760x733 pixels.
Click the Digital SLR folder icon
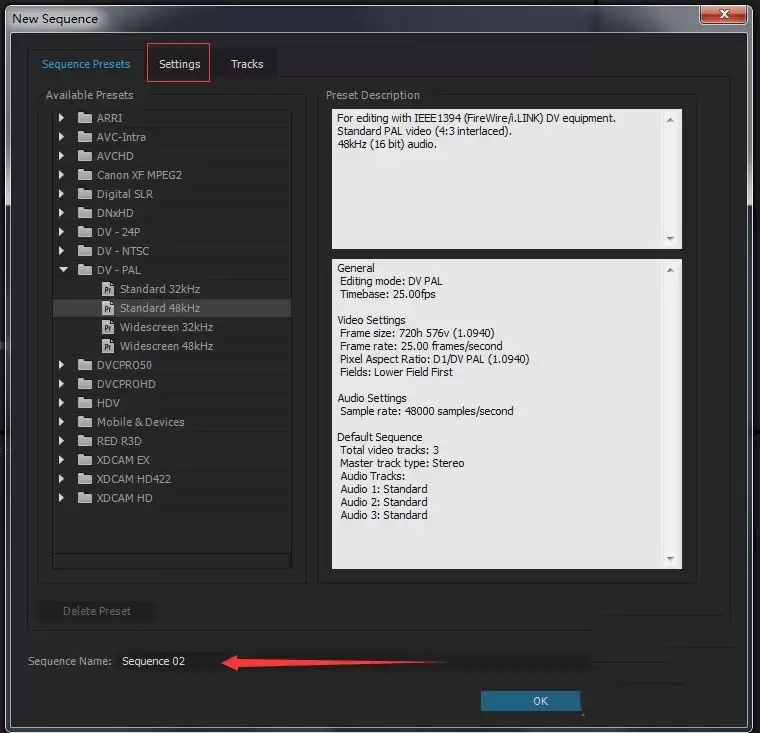(85, 194)
